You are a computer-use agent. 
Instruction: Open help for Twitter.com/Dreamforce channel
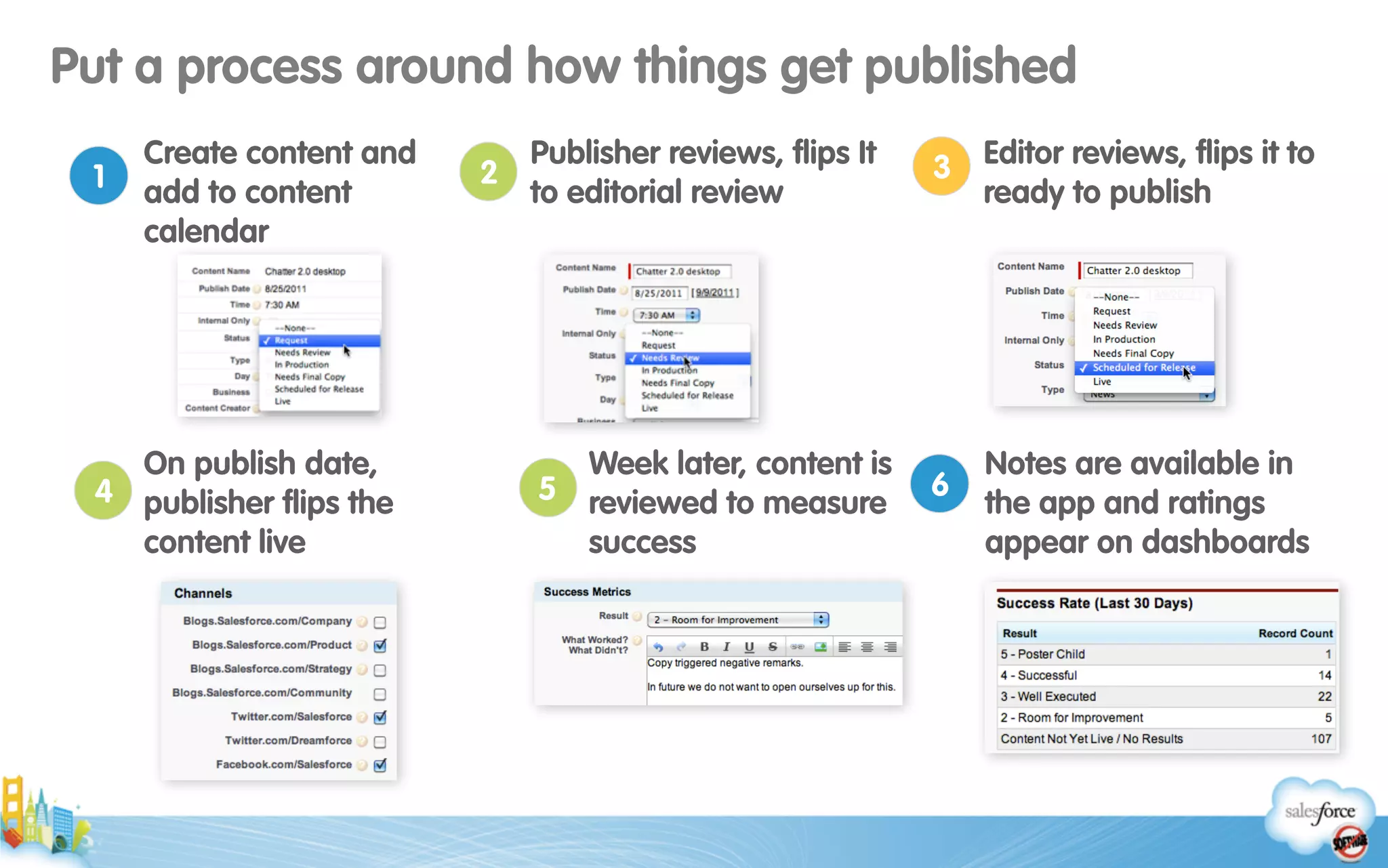(363, 741)
